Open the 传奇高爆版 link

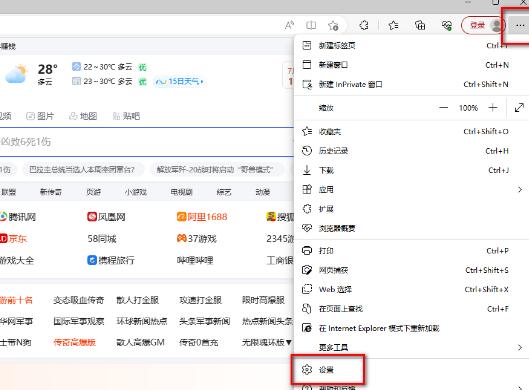point(75,342)
